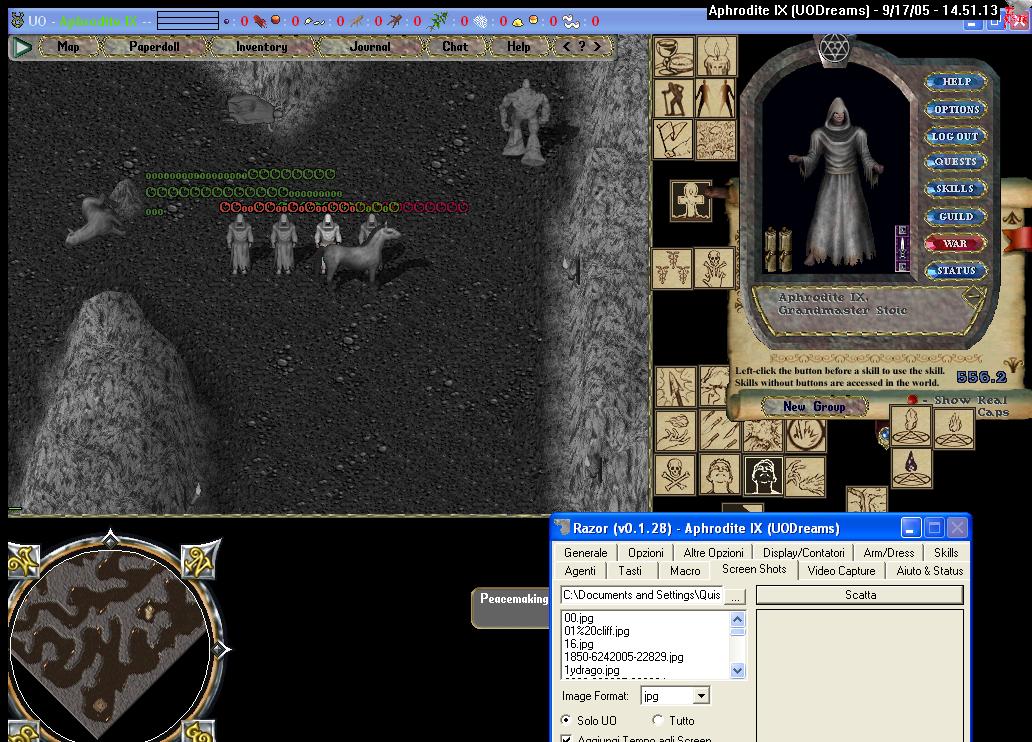1032x742 pixels.
Task: Click the three caduceus staffs spell icon
Action: (x=673, y=269)
